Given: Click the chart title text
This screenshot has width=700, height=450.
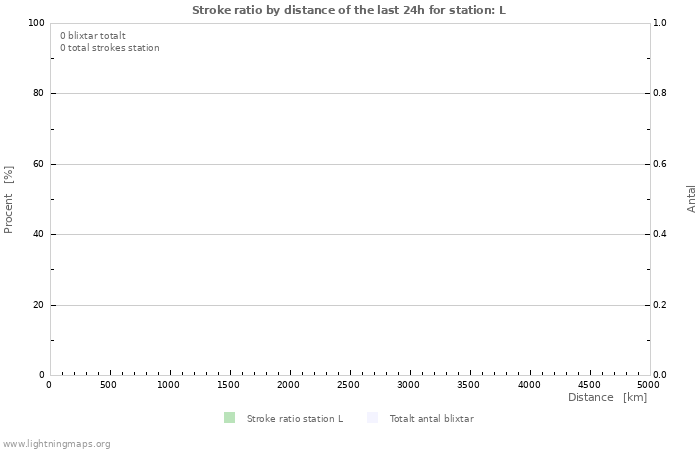Looking at the screenshot, I should point(349,9).
